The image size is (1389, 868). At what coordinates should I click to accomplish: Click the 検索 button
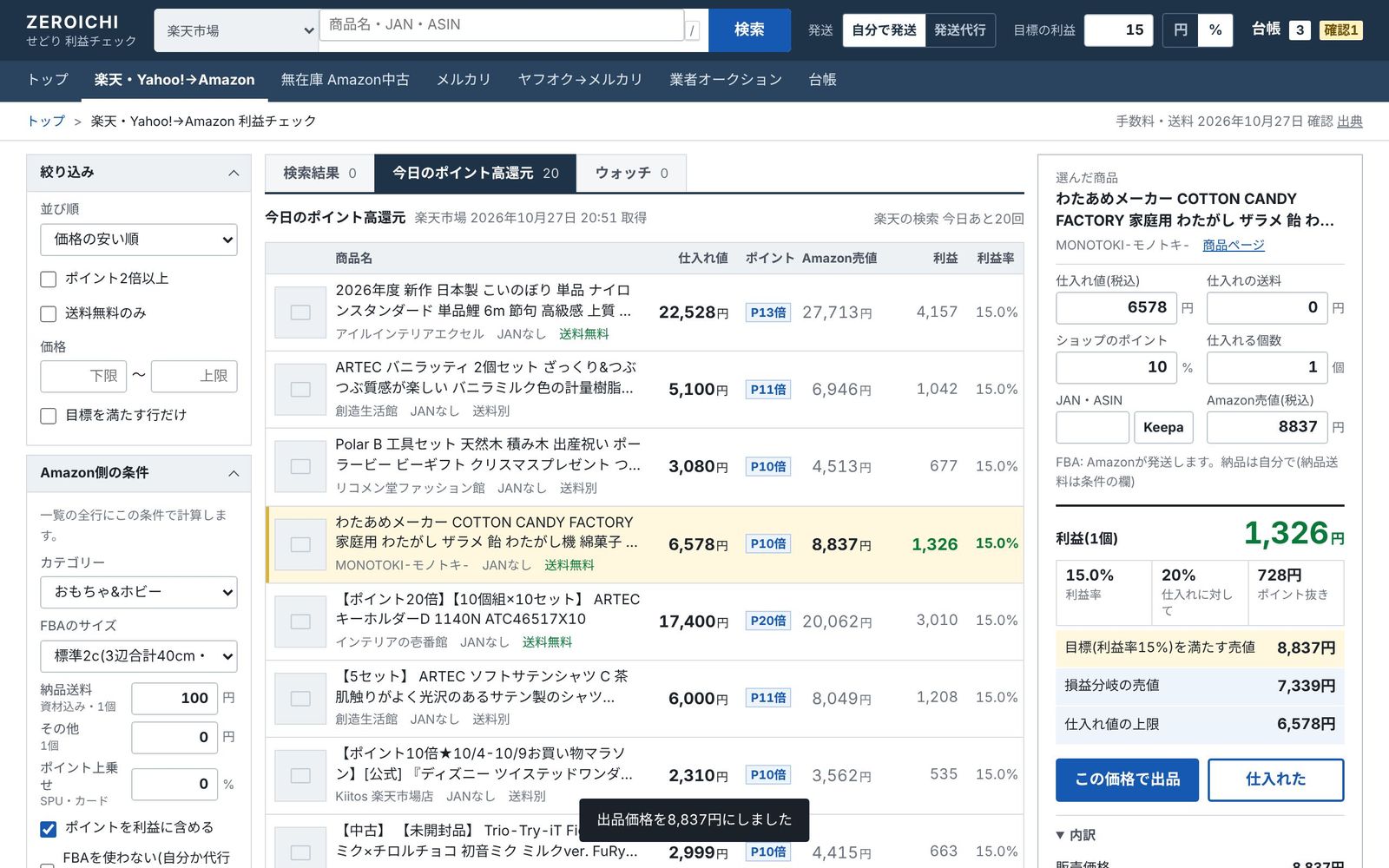pos(749,30)
